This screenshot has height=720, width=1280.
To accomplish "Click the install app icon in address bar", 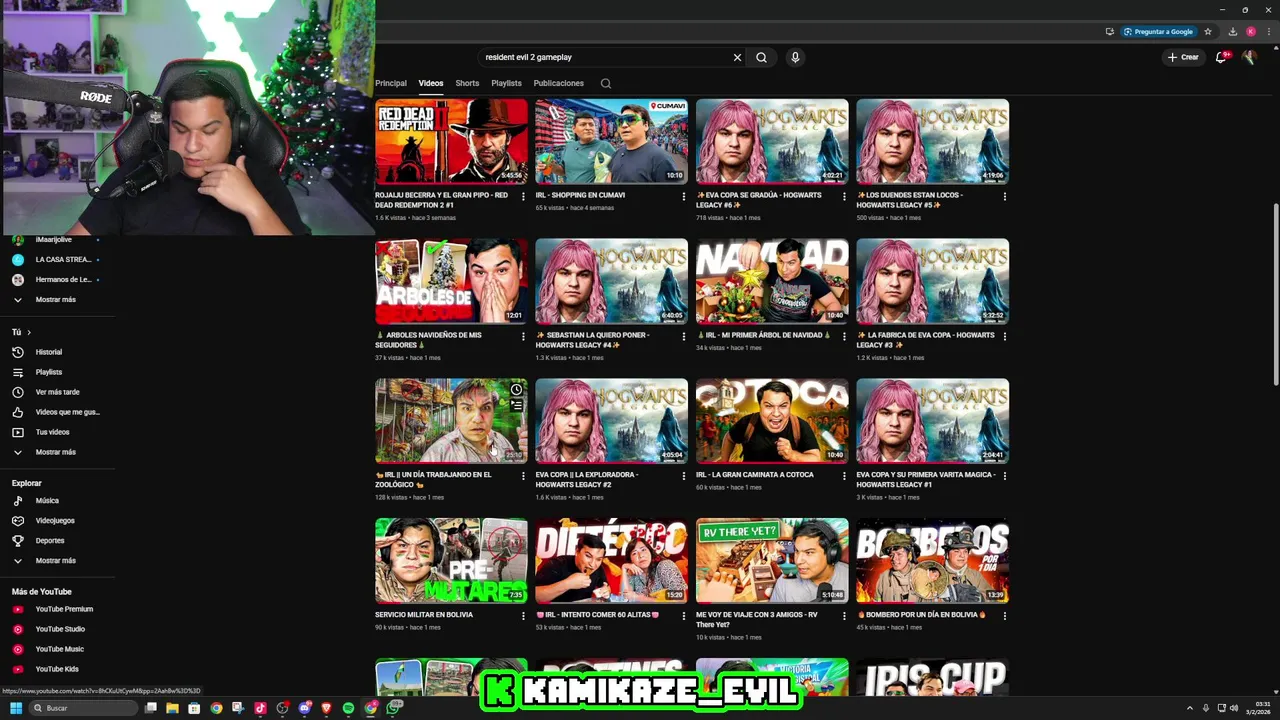I will pyautogui.click(x=1110, y=32).
